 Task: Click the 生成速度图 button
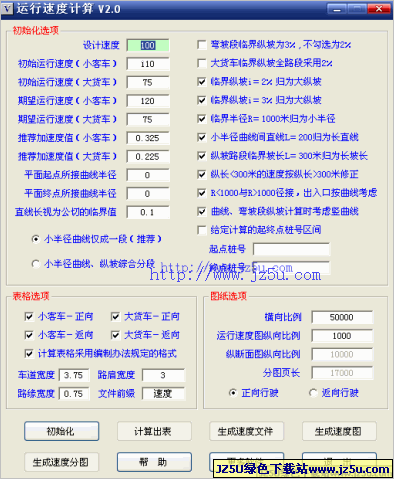pos(339,431)
